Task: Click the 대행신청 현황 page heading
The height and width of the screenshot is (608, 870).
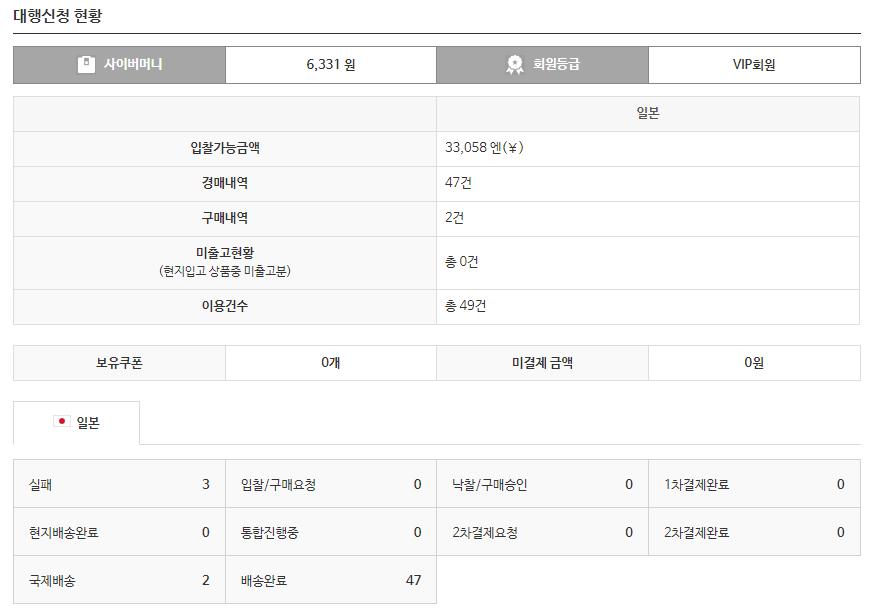Action: tap(58, 16)
